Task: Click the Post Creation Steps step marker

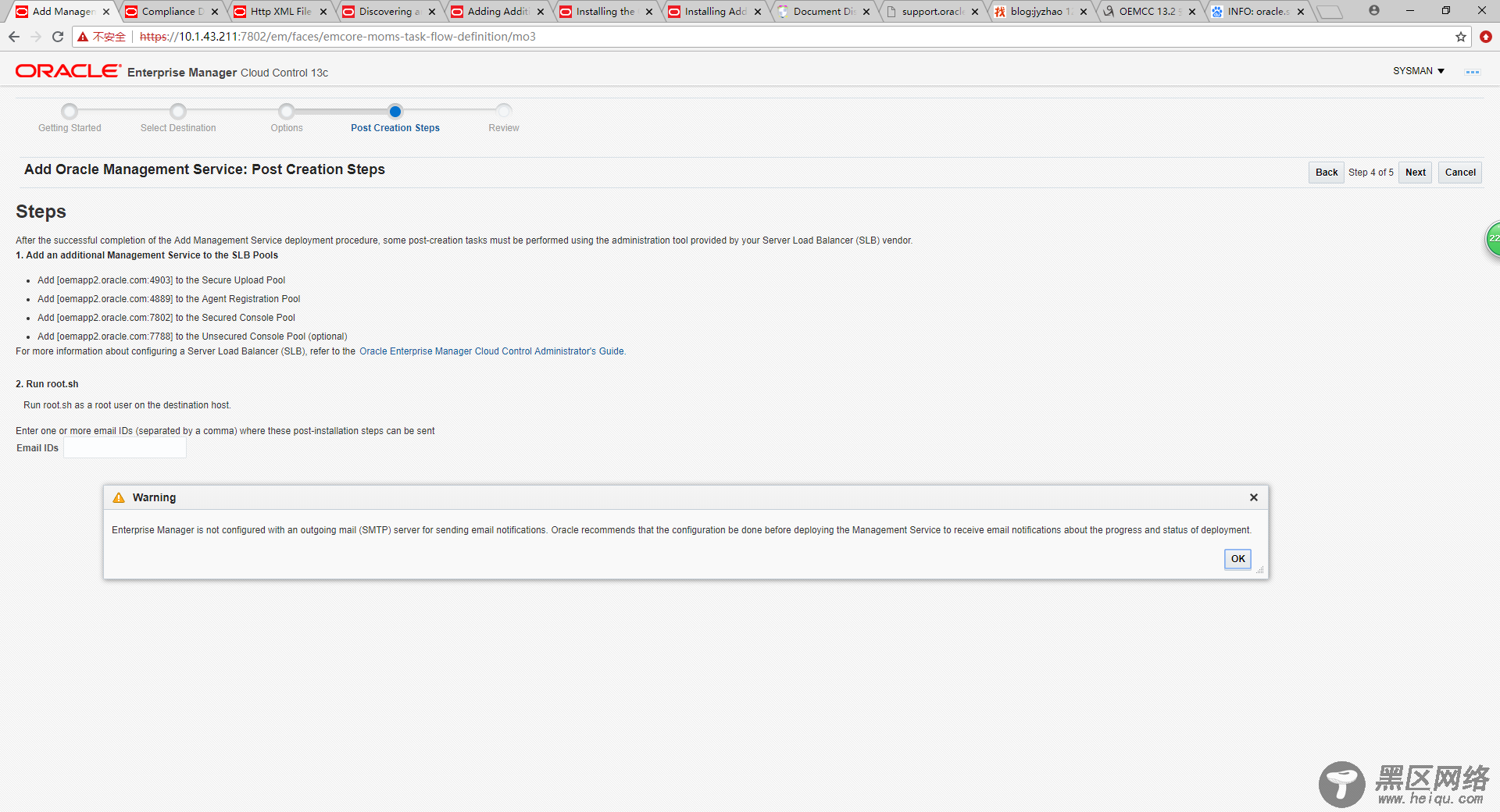Action: 395,111
